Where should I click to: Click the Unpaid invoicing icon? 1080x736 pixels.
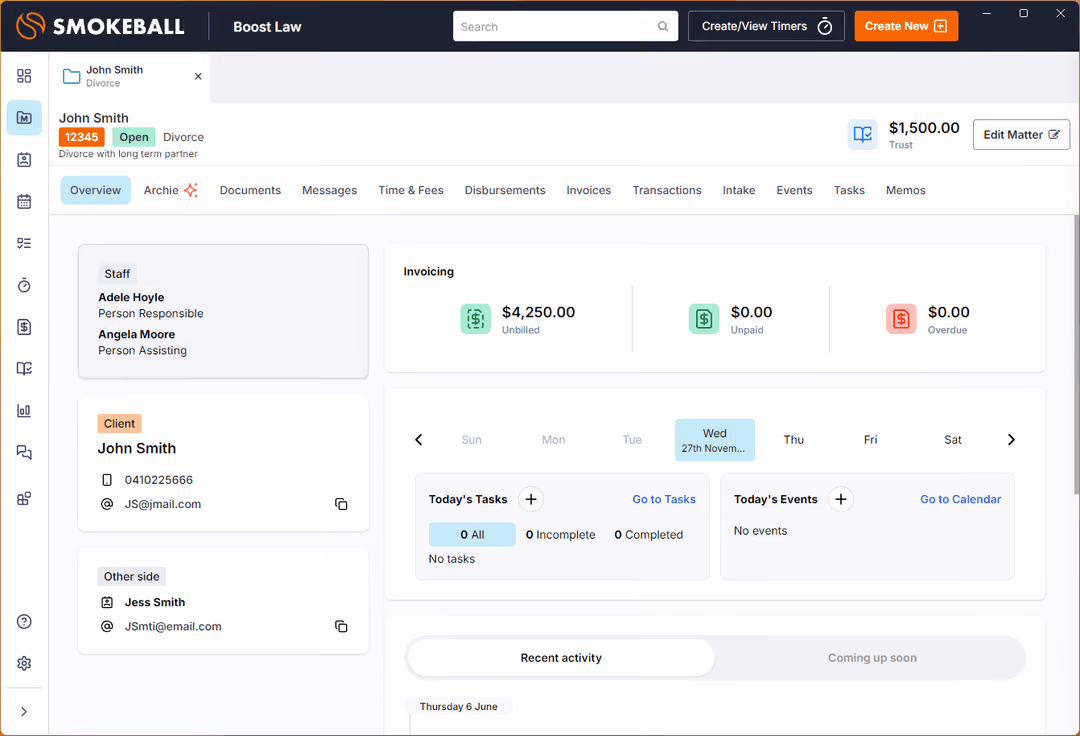click(x=704, y=319)
